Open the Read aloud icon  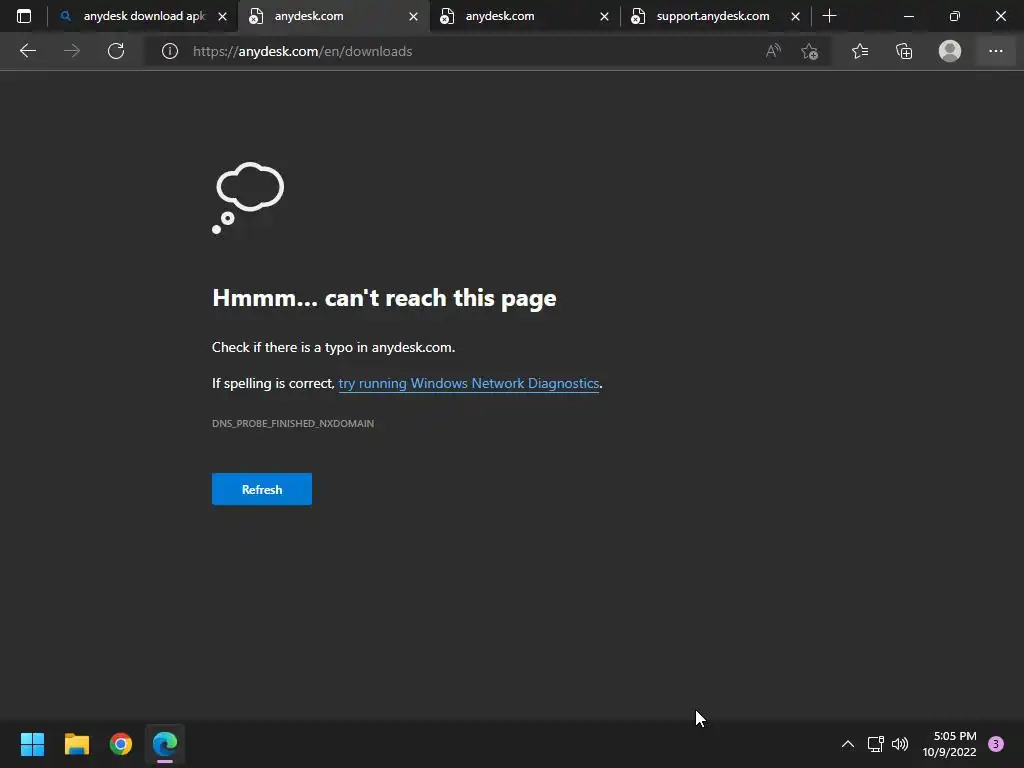tap(773, 51)
